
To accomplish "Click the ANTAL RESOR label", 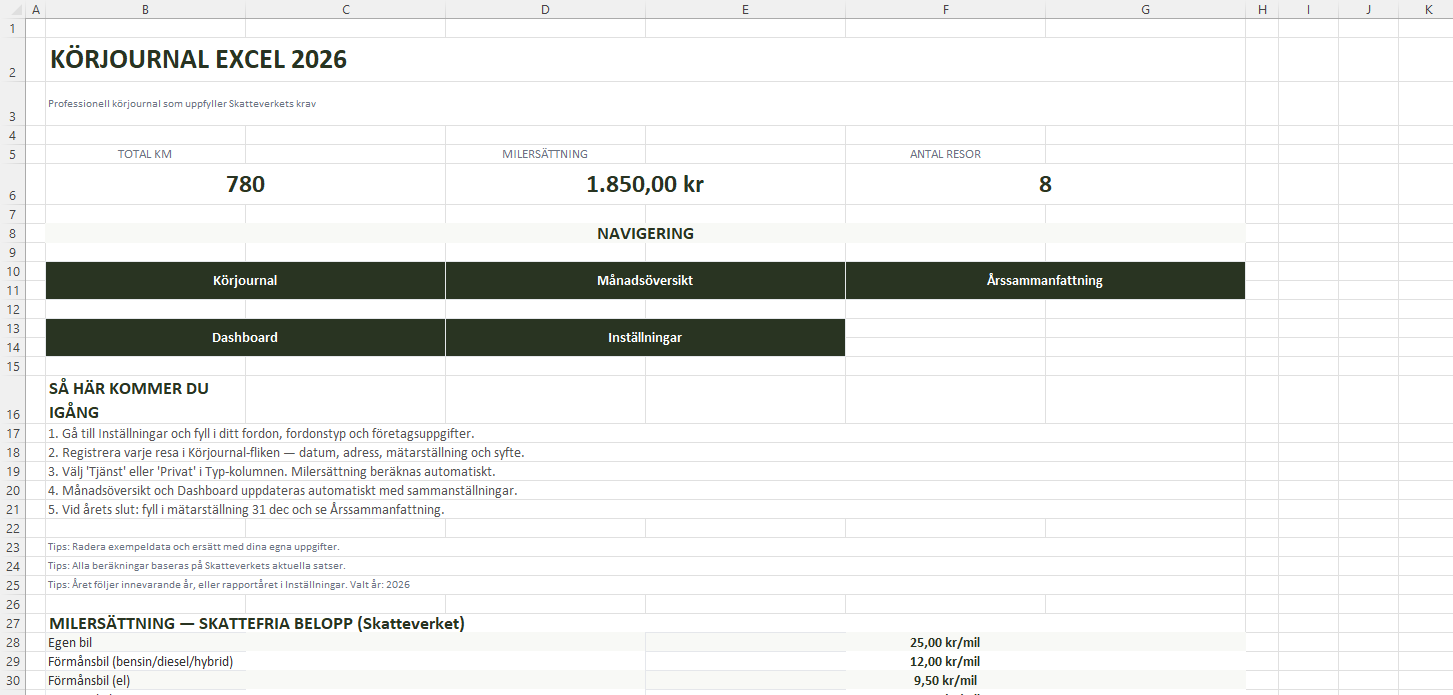I will [x=945, y=154].
